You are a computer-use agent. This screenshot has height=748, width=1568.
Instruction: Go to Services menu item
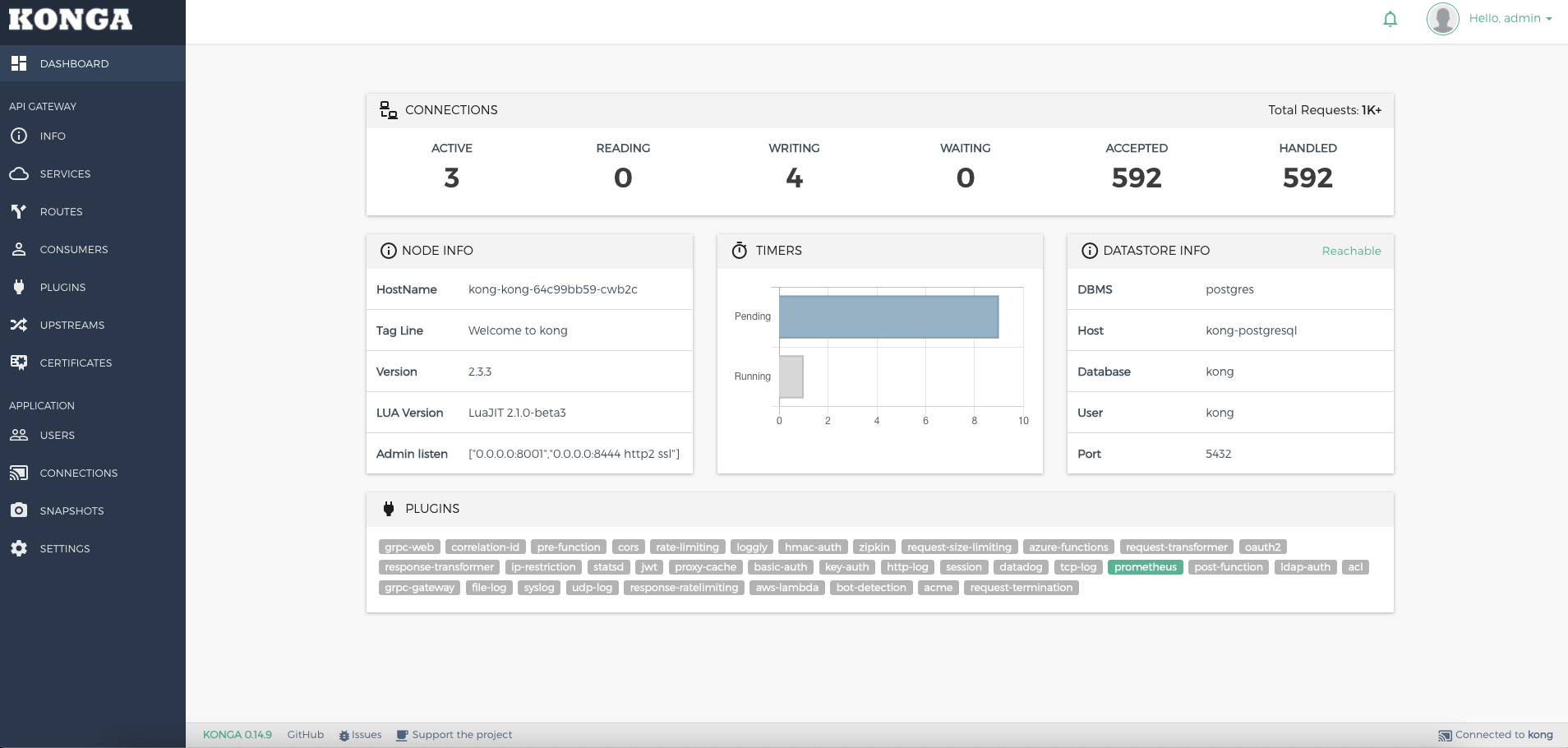tap(93, 173)
